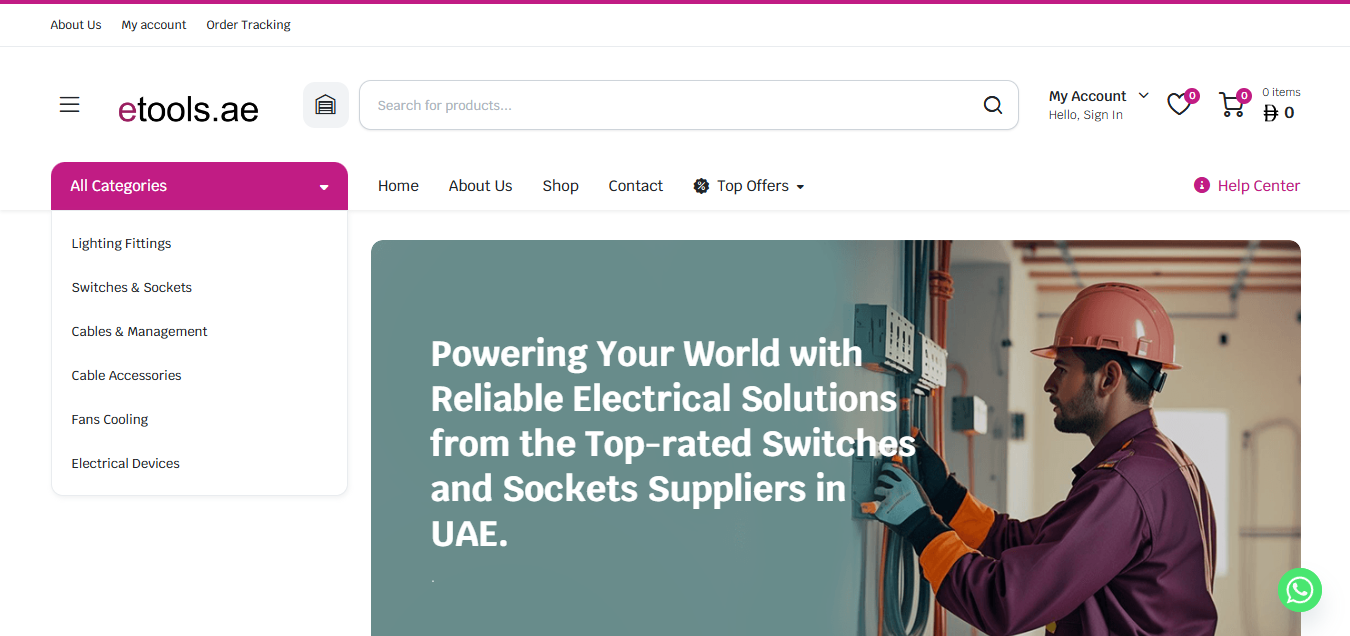Click the Top Offers discount badge icon
This screenshot has height=636, width=1350.
tap(701, 186)
